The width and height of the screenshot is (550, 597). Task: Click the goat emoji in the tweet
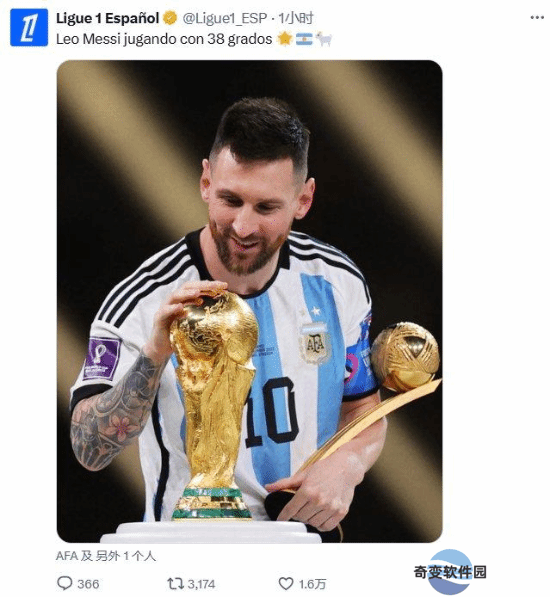[324, 39]
